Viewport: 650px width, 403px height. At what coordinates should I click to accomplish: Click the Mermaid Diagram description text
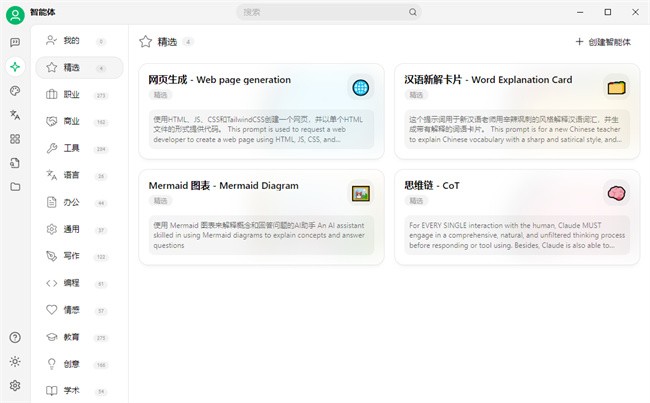[261, 235]
